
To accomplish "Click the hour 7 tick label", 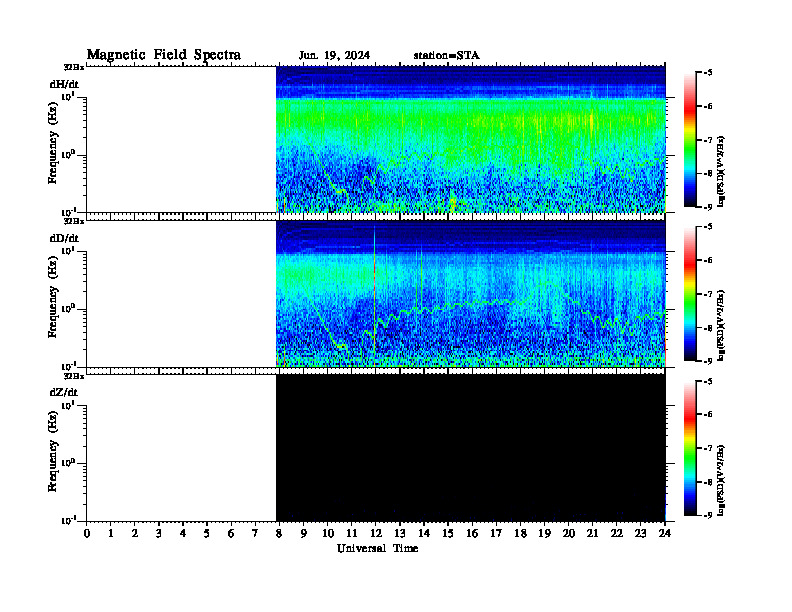I will 255,534.
